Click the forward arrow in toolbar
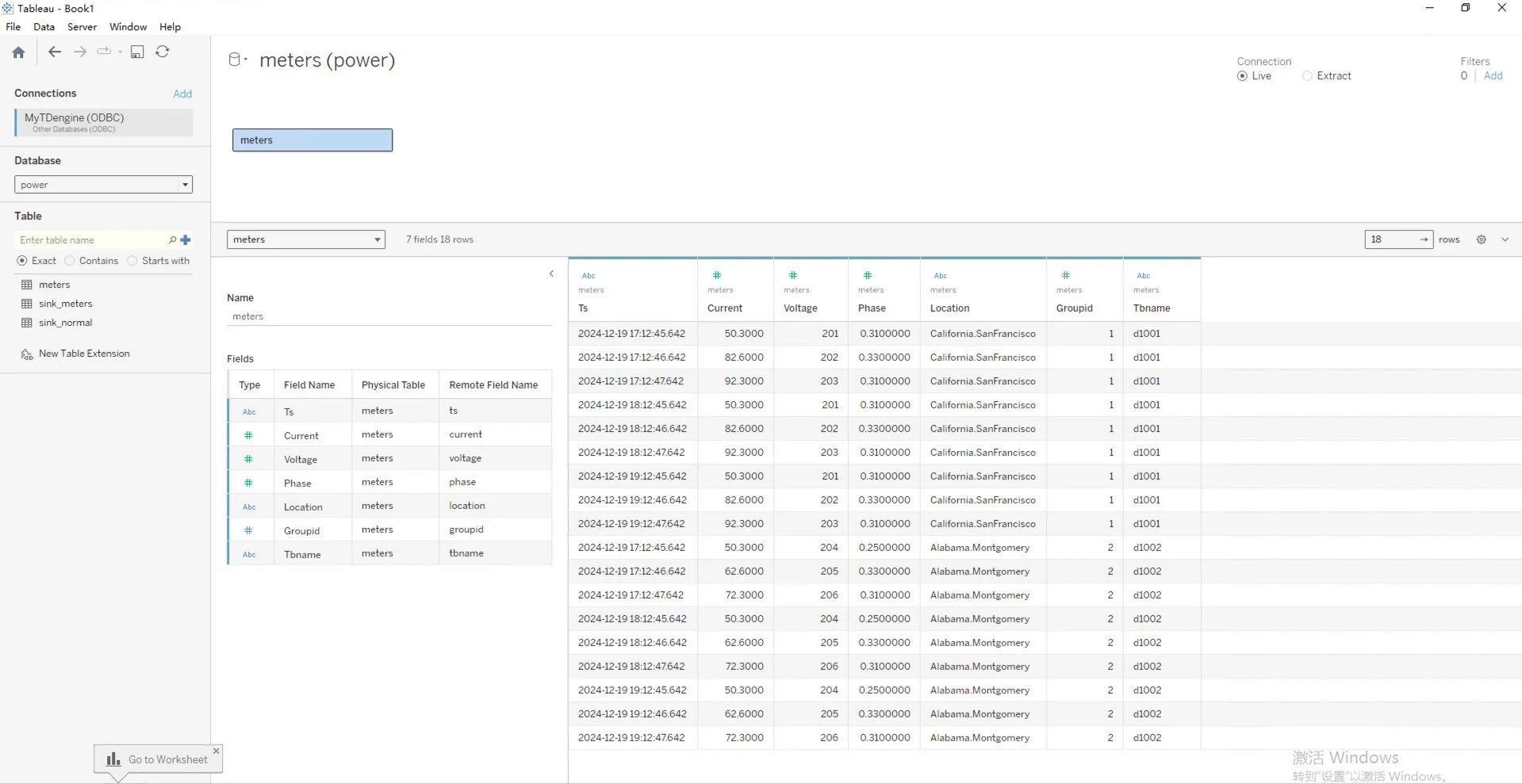Image resolution: width=1522 pixels, height=784 pixels. [80, 52]
